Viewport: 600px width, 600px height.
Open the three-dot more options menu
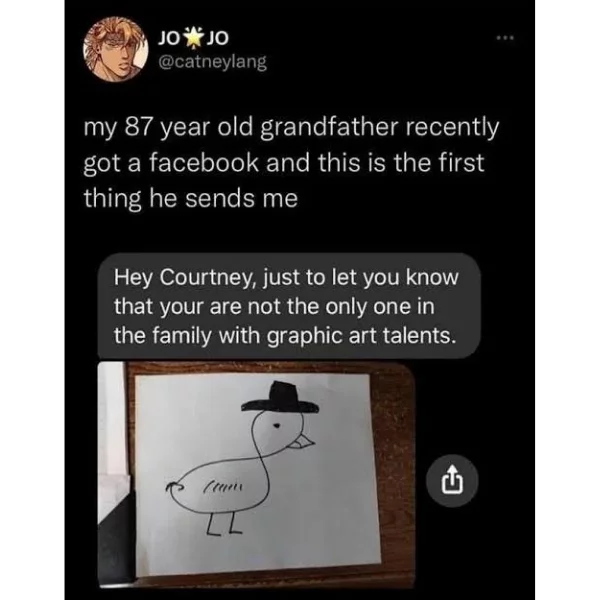coord(505,38)
